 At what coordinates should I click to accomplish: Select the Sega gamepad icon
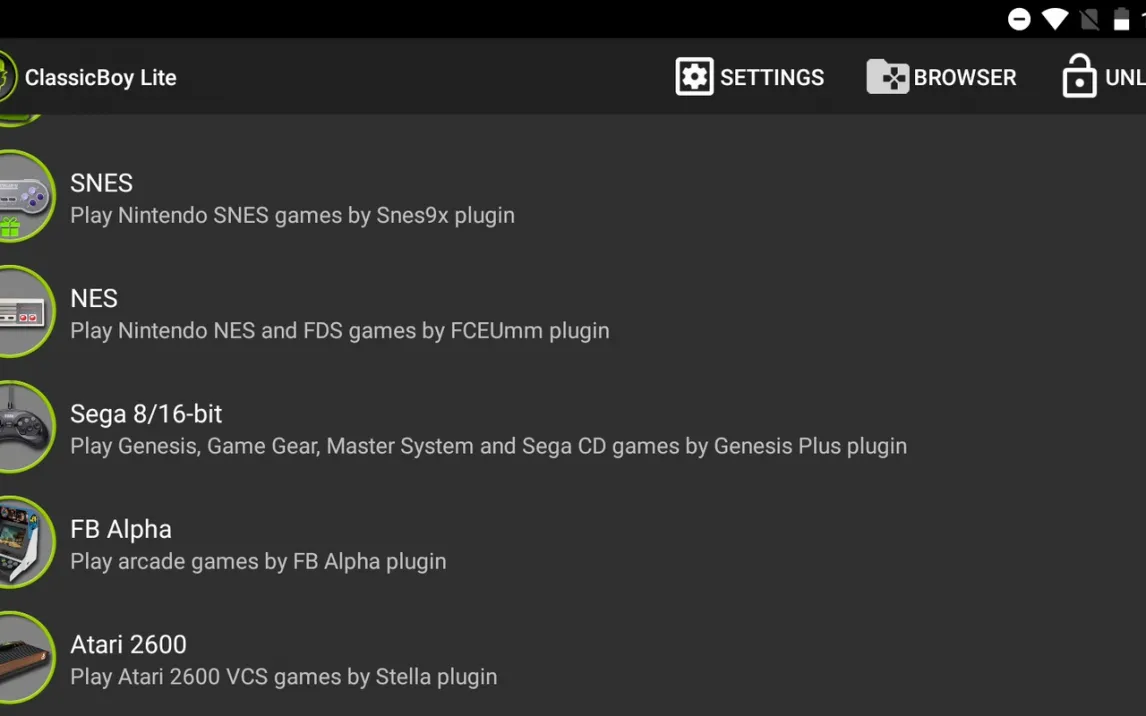click(x=26, y=427)
